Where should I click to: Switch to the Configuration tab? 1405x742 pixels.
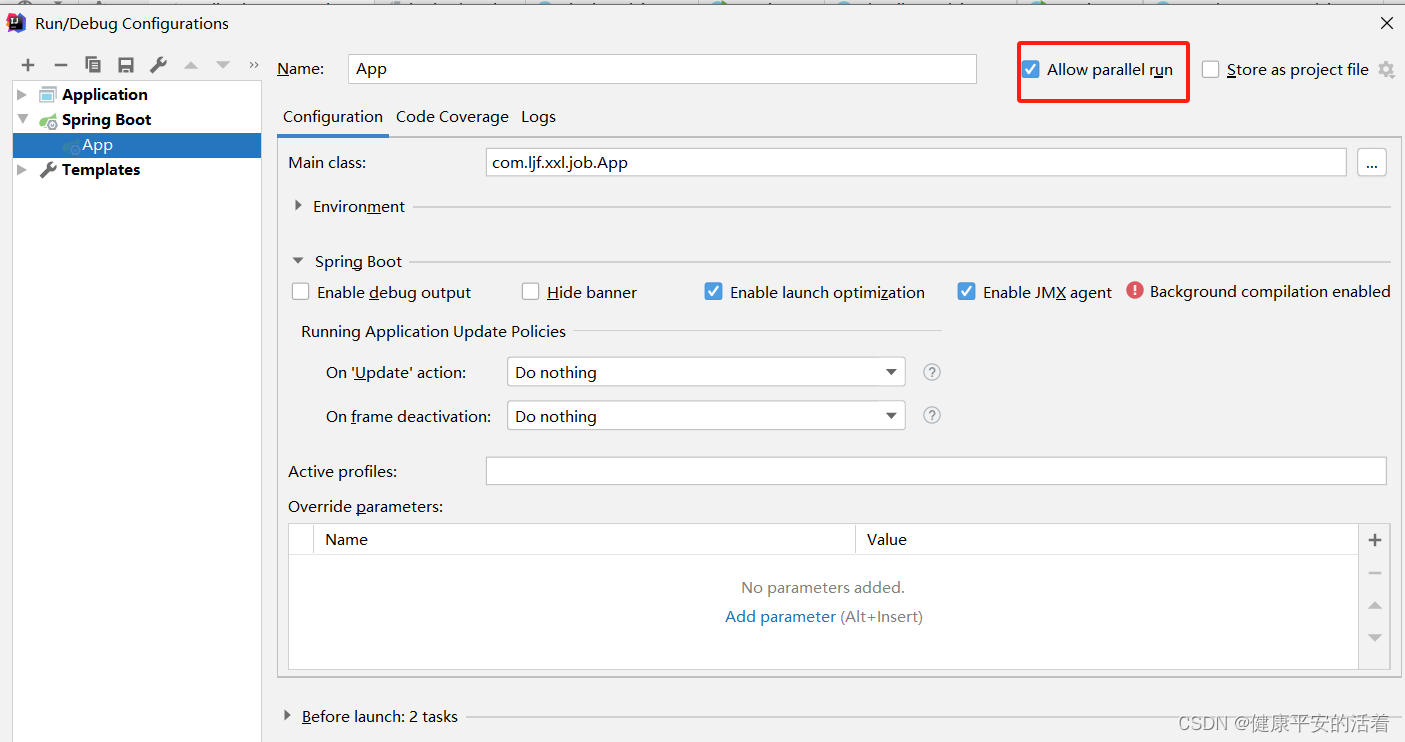coord(333,117)
